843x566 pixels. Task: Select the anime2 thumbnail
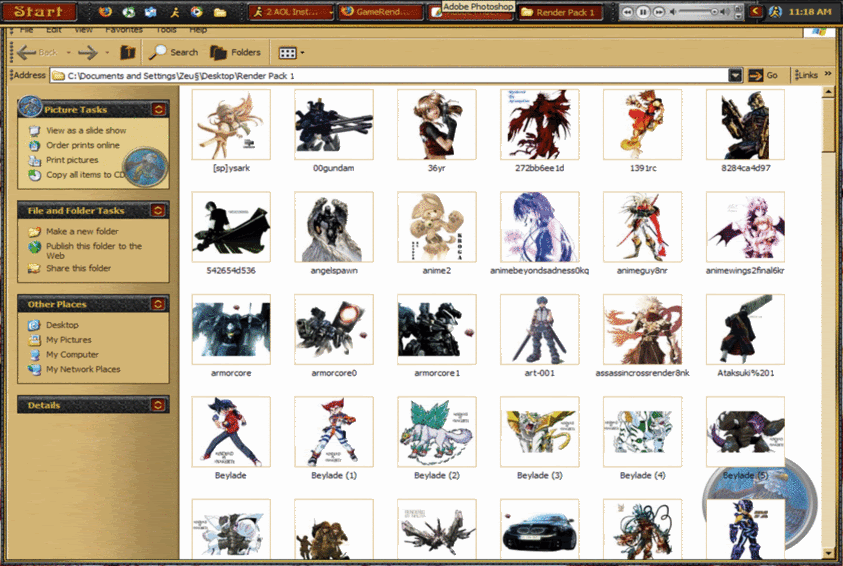[437, 227]
